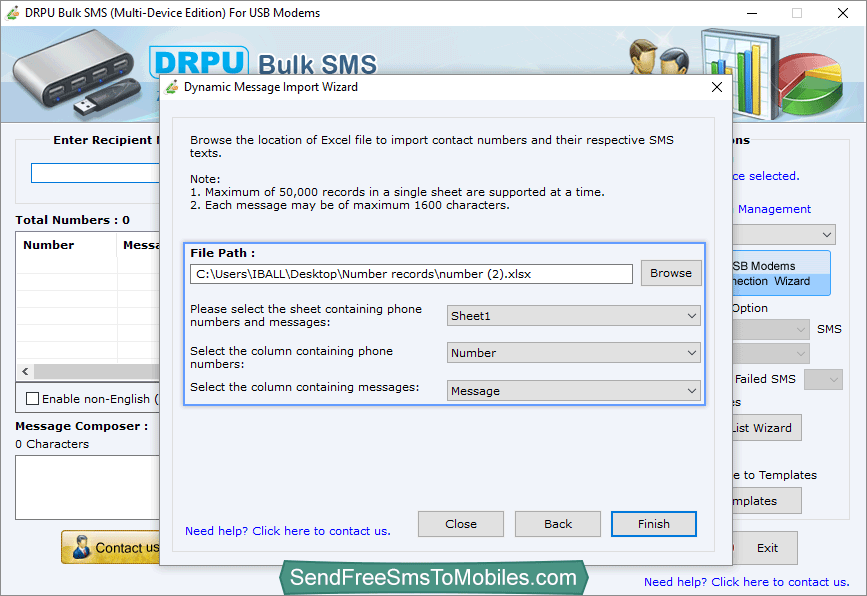The width and height of the screenshot is (867, 596).
Task: Open the dropdown beside the SMS label
Action: click(771, 330)
